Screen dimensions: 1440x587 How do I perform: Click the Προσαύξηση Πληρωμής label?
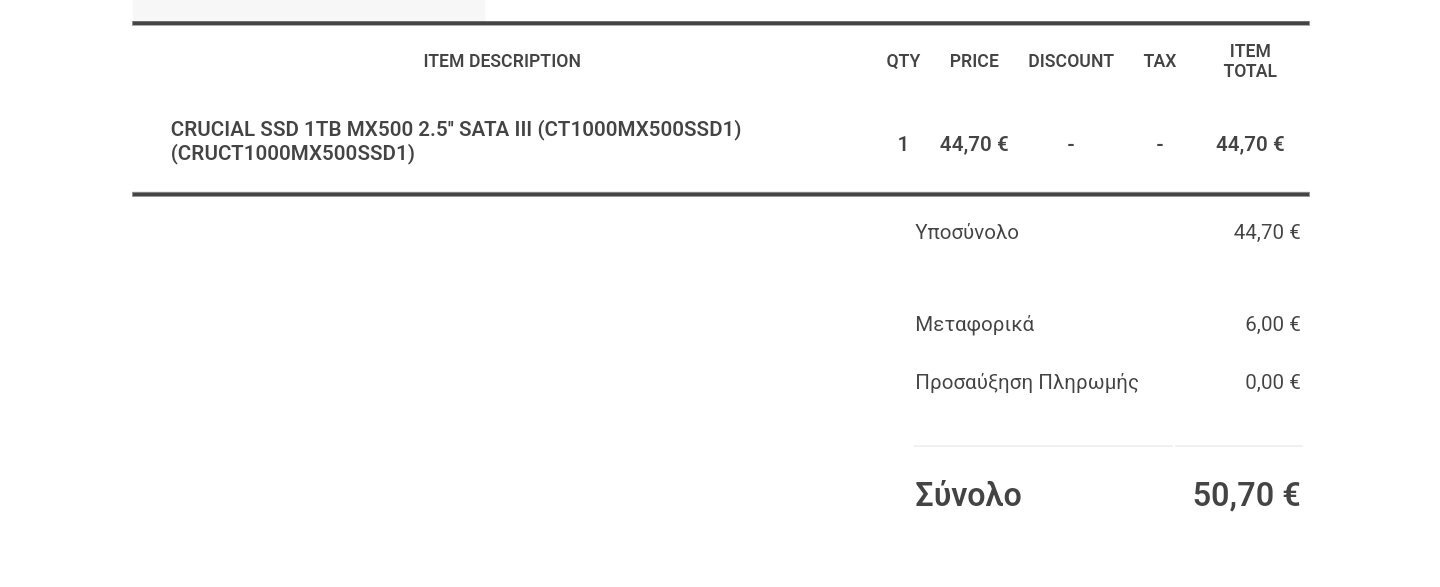click(1027, 382)
